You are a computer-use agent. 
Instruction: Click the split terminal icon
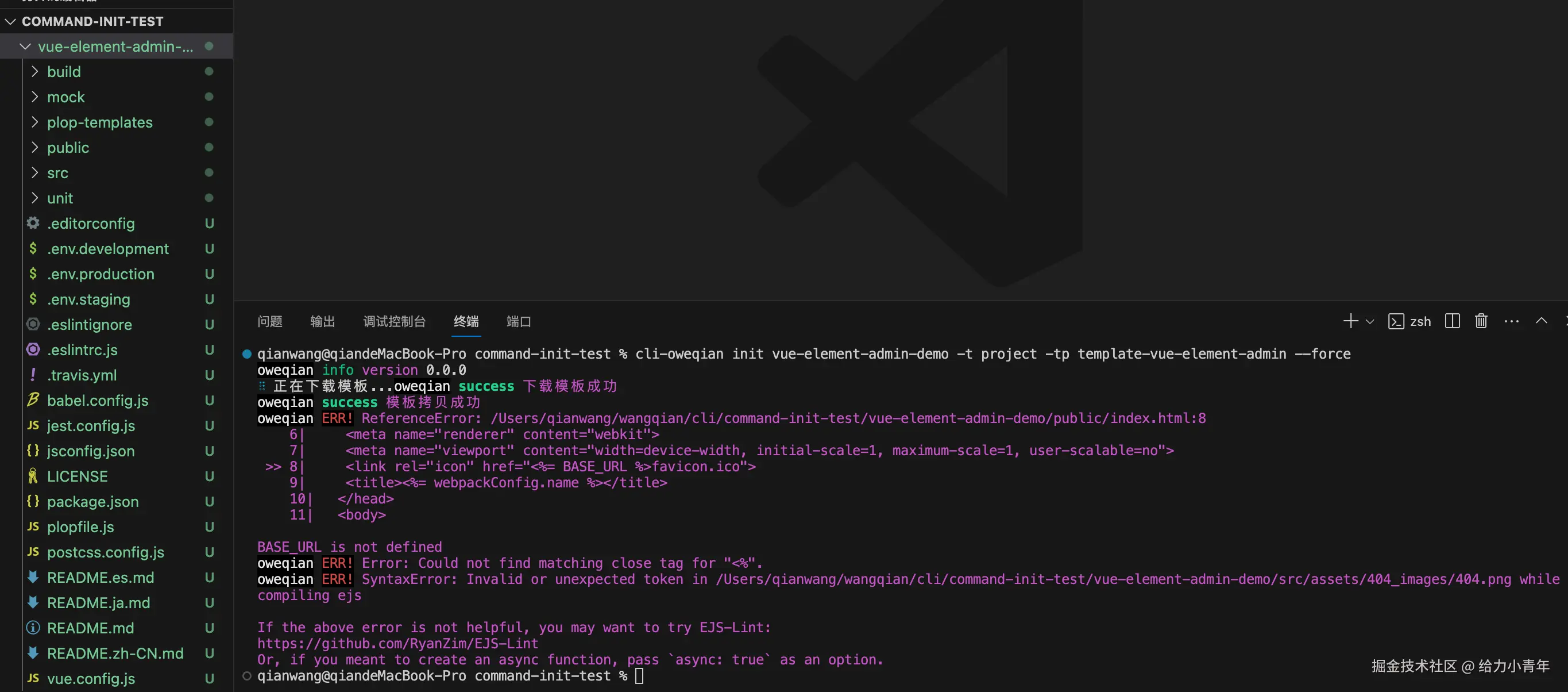point(1453,321)
